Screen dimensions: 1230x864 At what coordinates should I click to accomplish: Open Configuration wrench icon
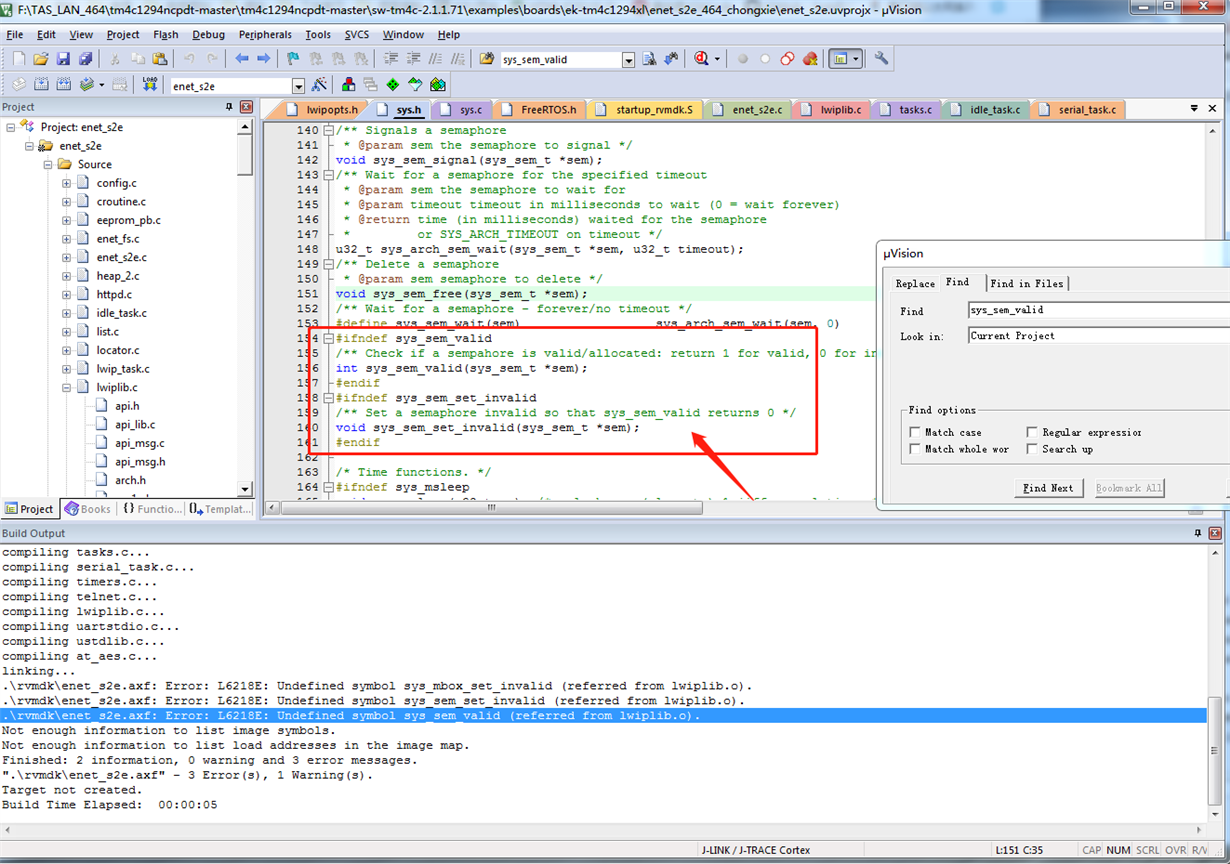[881, 59]
